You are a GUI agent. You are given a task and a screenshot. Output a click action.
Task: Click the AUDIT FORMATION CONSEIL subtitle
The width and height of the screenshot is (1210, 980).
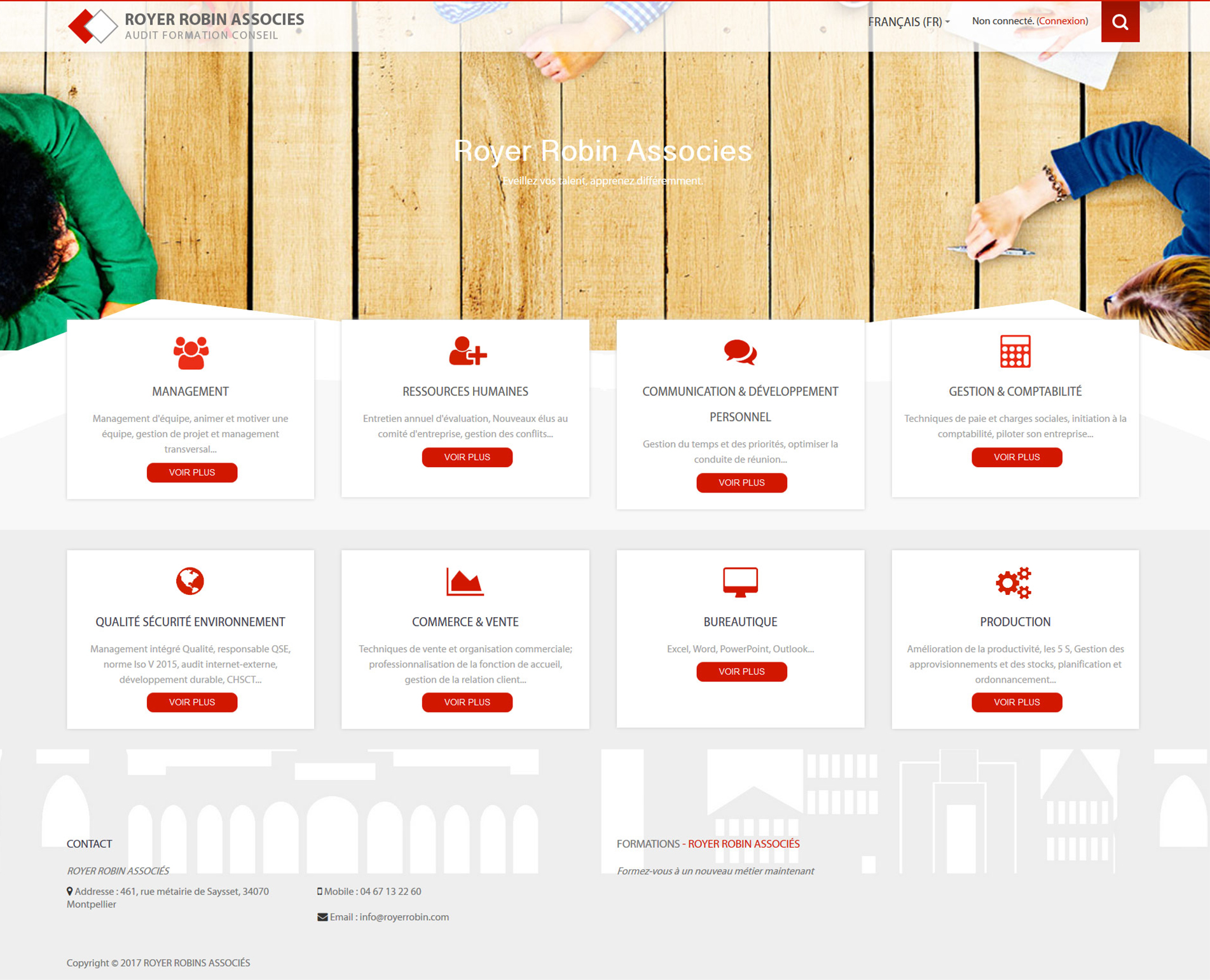[202, 36]
